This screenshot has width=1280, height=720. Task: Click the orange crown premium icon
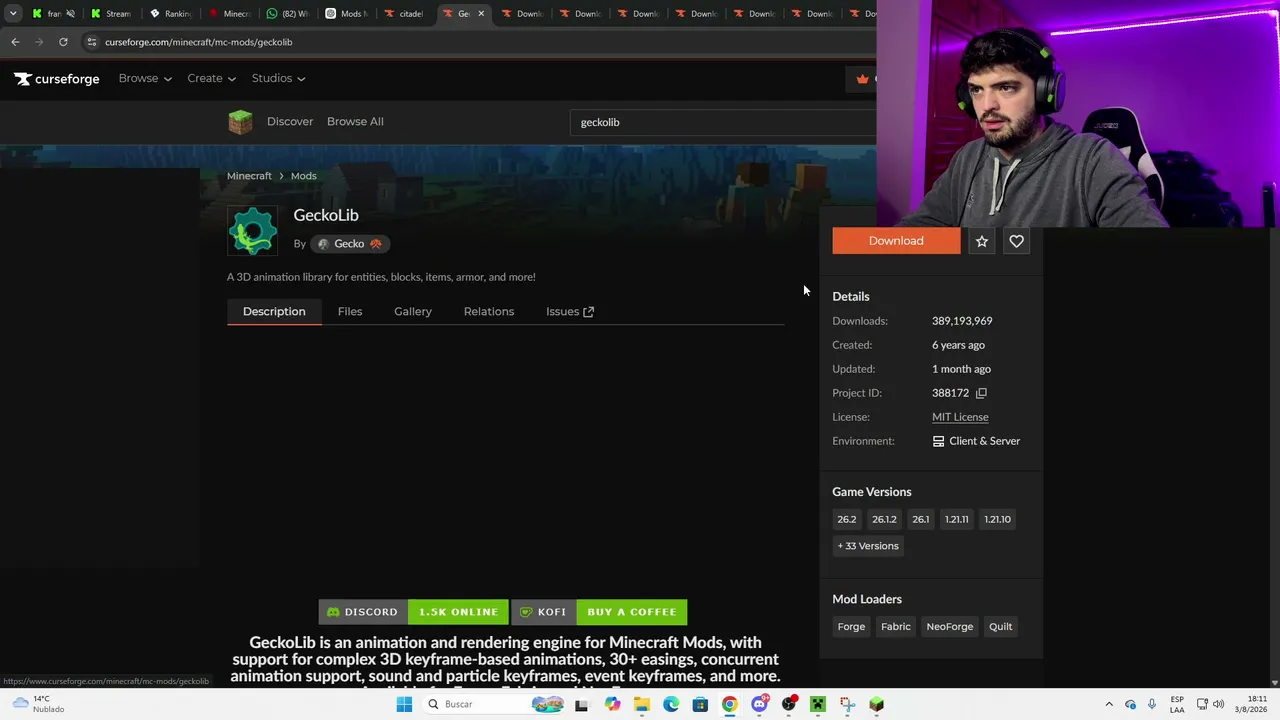[x=862, y=79]
